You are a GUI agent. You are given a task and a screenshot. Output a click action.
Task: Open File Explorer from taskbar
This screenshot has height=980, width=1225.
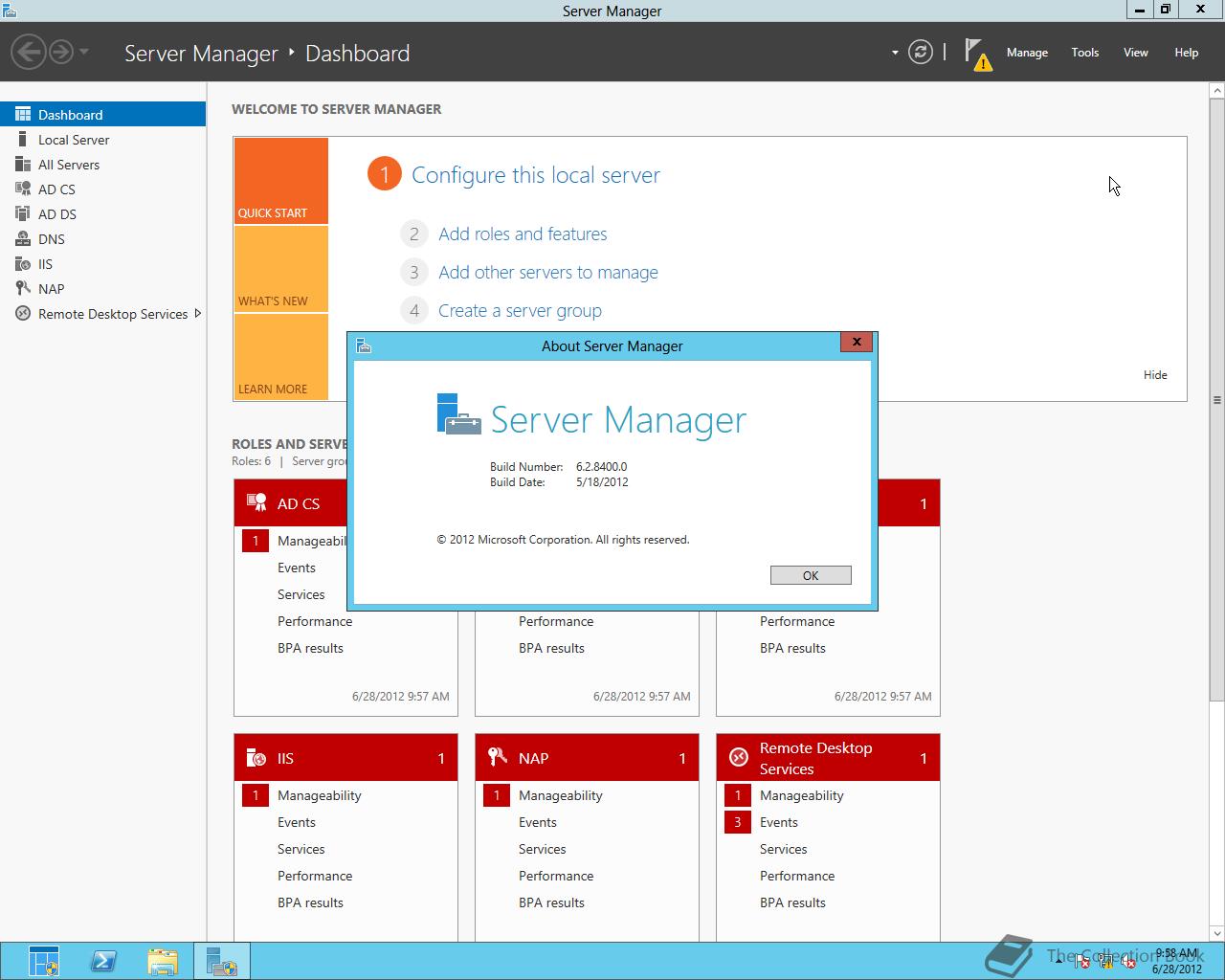tap(163, 961)
